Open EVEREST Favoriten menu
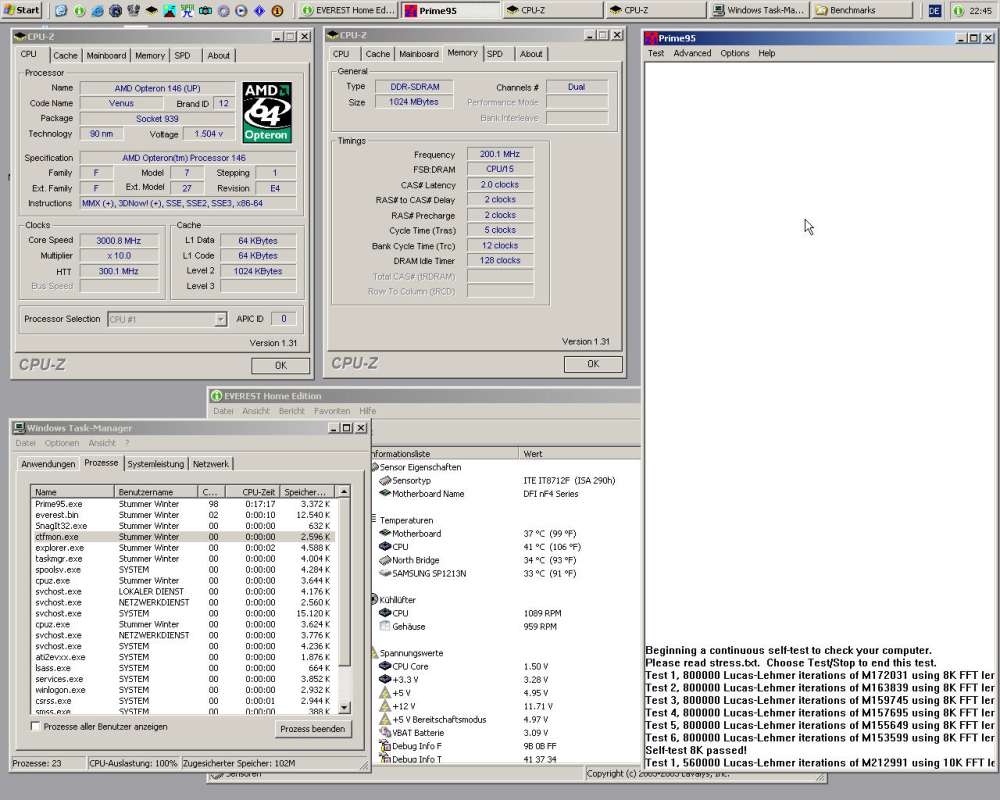 (x=332, y=411)
